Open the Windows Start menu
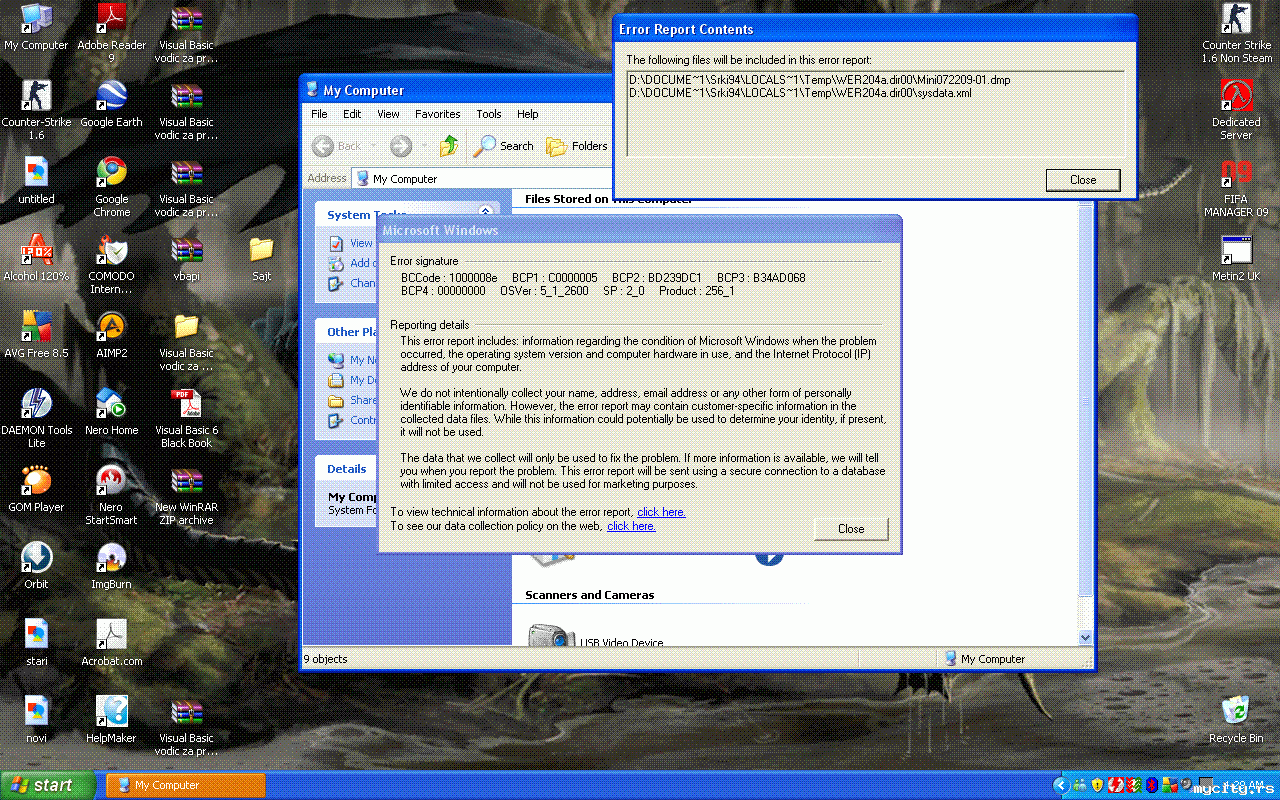Image resolution: width=1280 pixels, height=800 pixels. pos(48,785)
